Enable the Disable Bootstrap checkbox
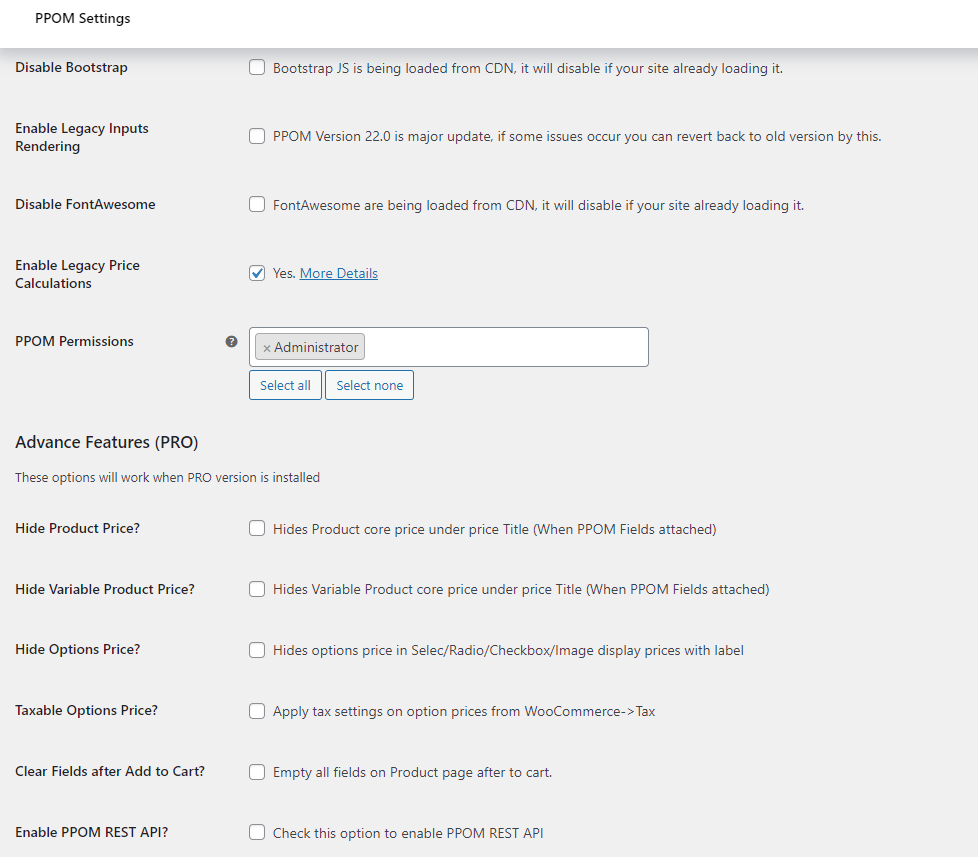Image resolution: width=978 pixels, height=857 pixels. pyautogui.click(x=257, y=67)
